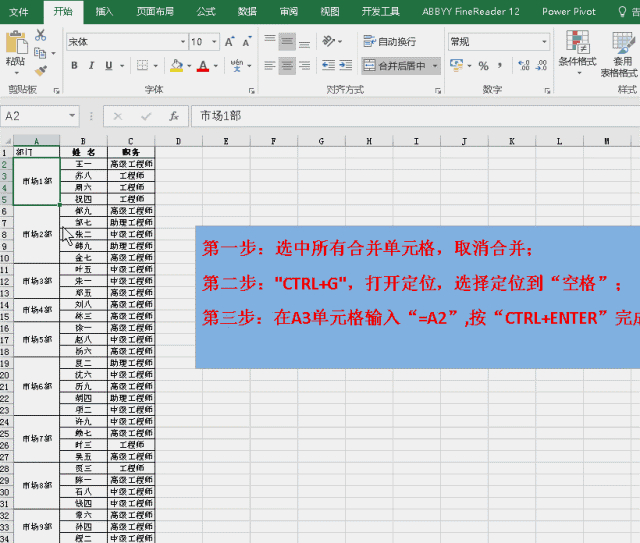Toggle 自动换行 wrap text

[x=389, y=42]
